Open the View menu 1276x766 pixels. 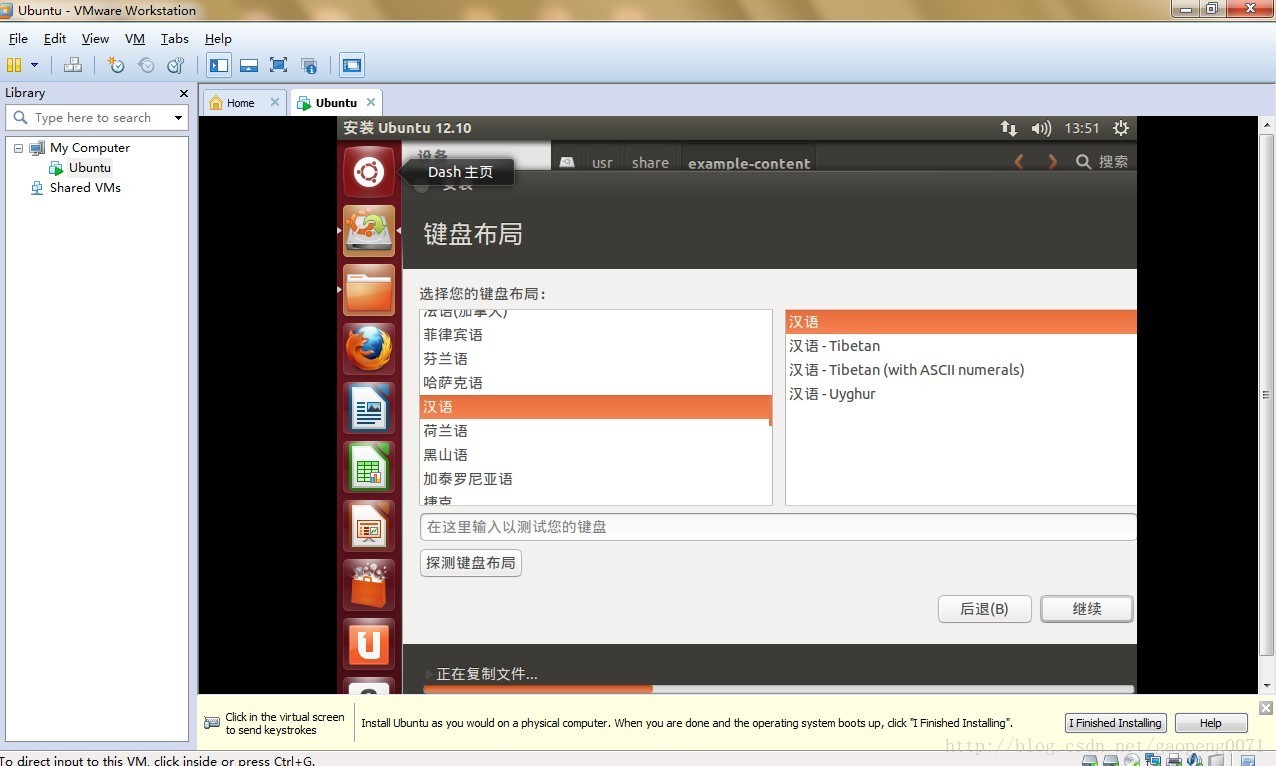click(95, 39)
